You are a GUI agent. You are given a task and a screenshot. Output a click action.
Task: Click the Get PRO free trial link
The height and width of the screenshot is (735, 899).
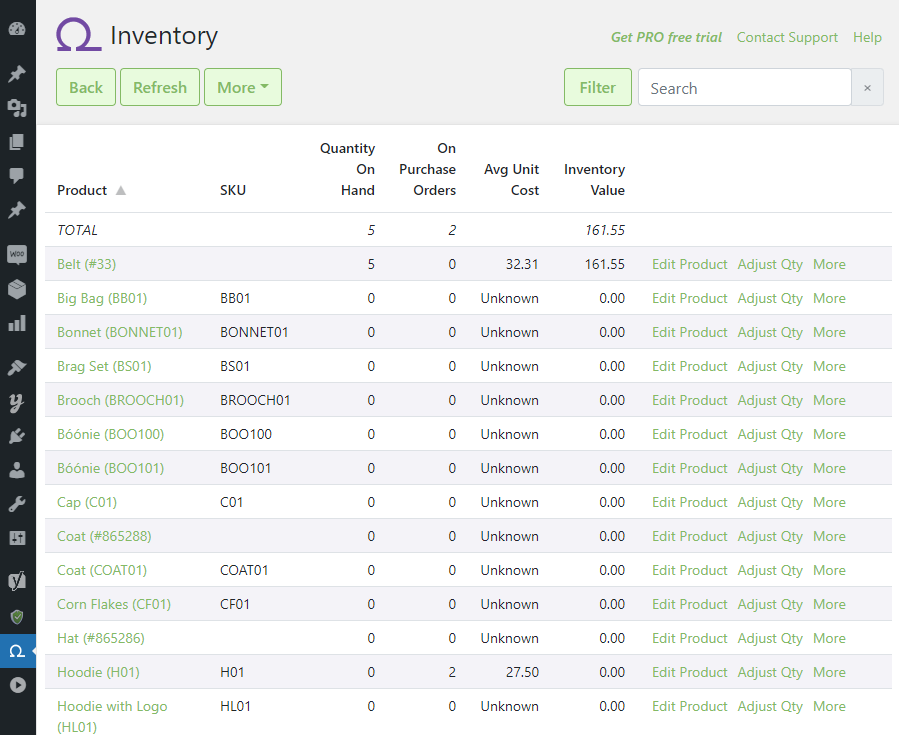click(666, 37)
